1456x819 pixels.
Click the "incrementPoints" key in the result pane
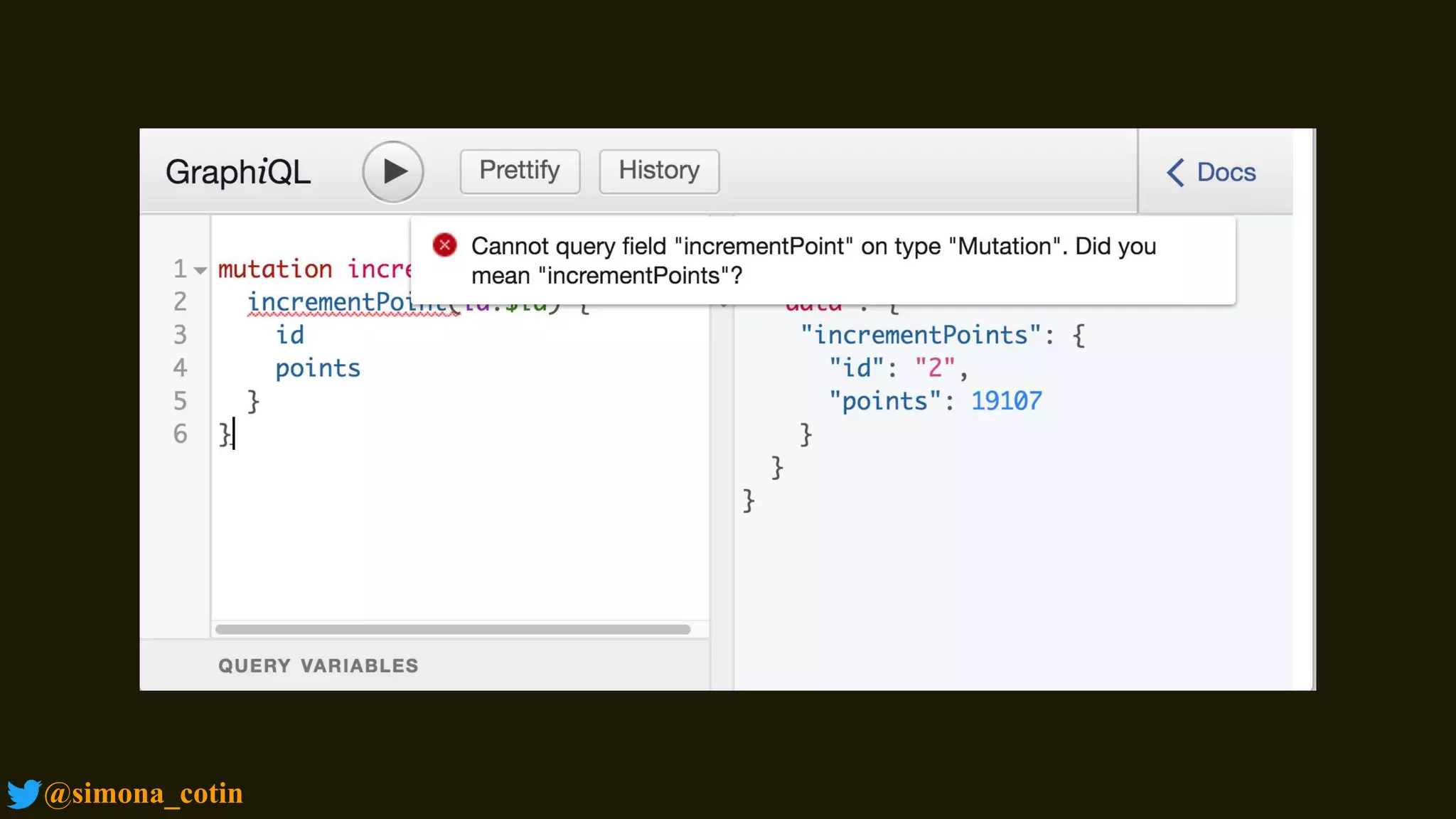(x=921, y=335)
